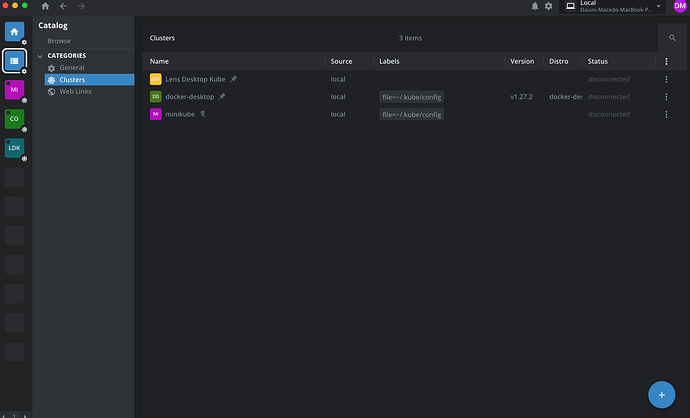
Task: Select General category in the sidebar
Action: [x=72, y=68]
